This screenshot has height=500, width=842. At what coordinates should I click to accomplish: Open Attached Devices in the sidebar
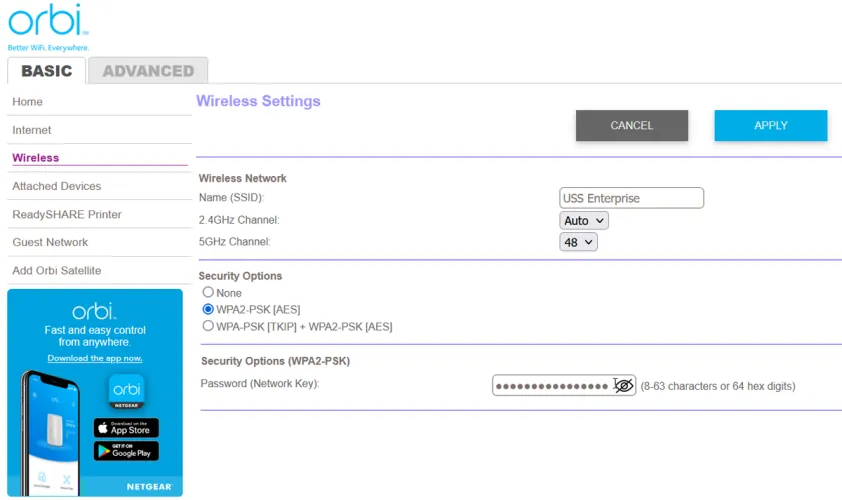[57, 186]
